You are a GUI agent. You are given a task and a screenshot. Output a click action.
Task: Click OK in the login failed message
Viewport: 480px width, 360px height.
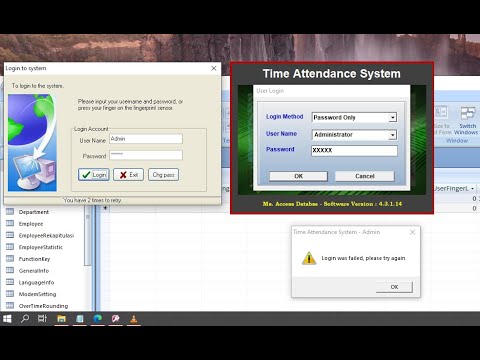point(394,287)
